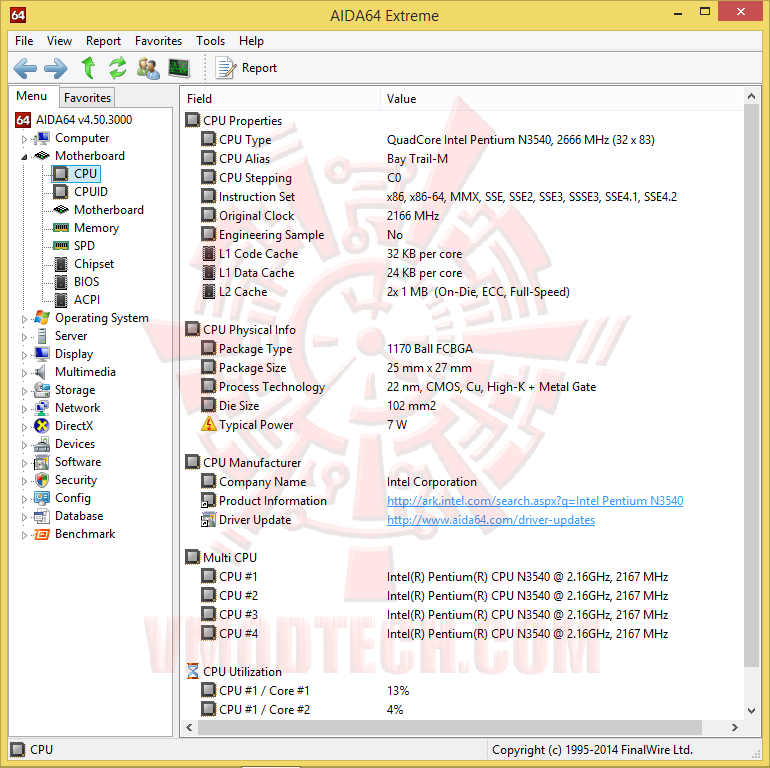Click the Storage icon in tree
The width and height of the screenshot is (770, 768).
point(42,390)
